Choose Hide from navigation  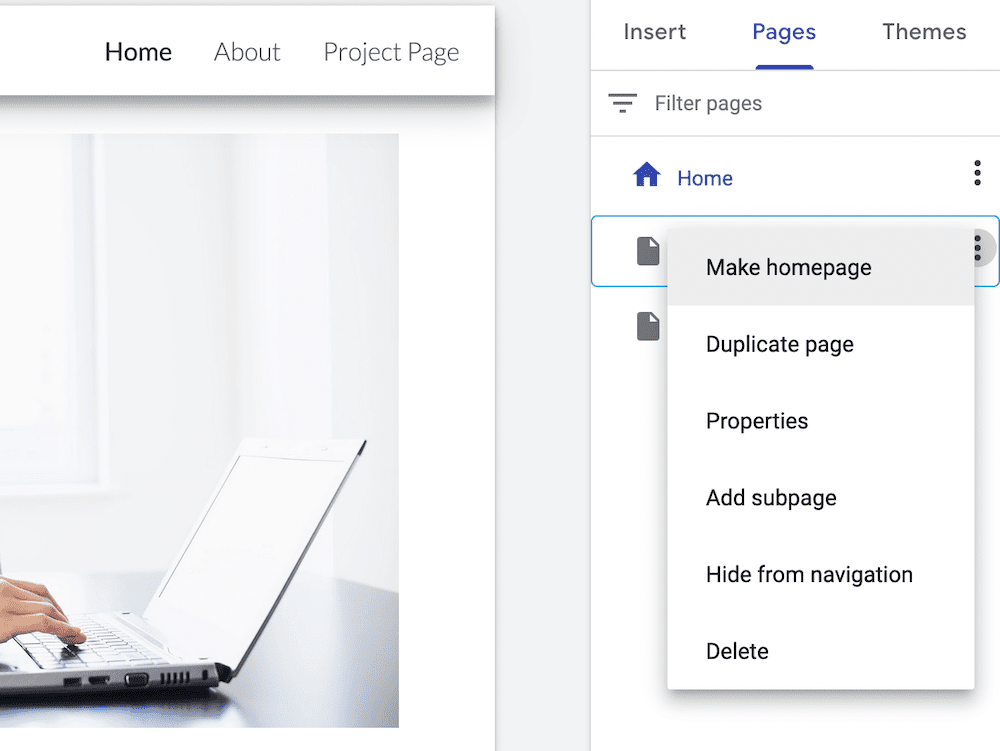[810, 575]
